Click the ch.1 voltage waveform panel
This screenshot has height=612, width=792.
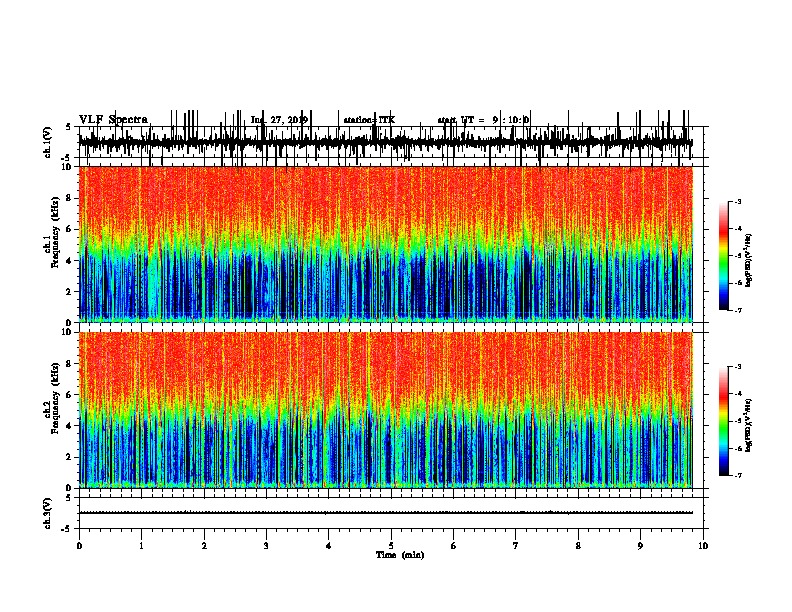(393, 142)
